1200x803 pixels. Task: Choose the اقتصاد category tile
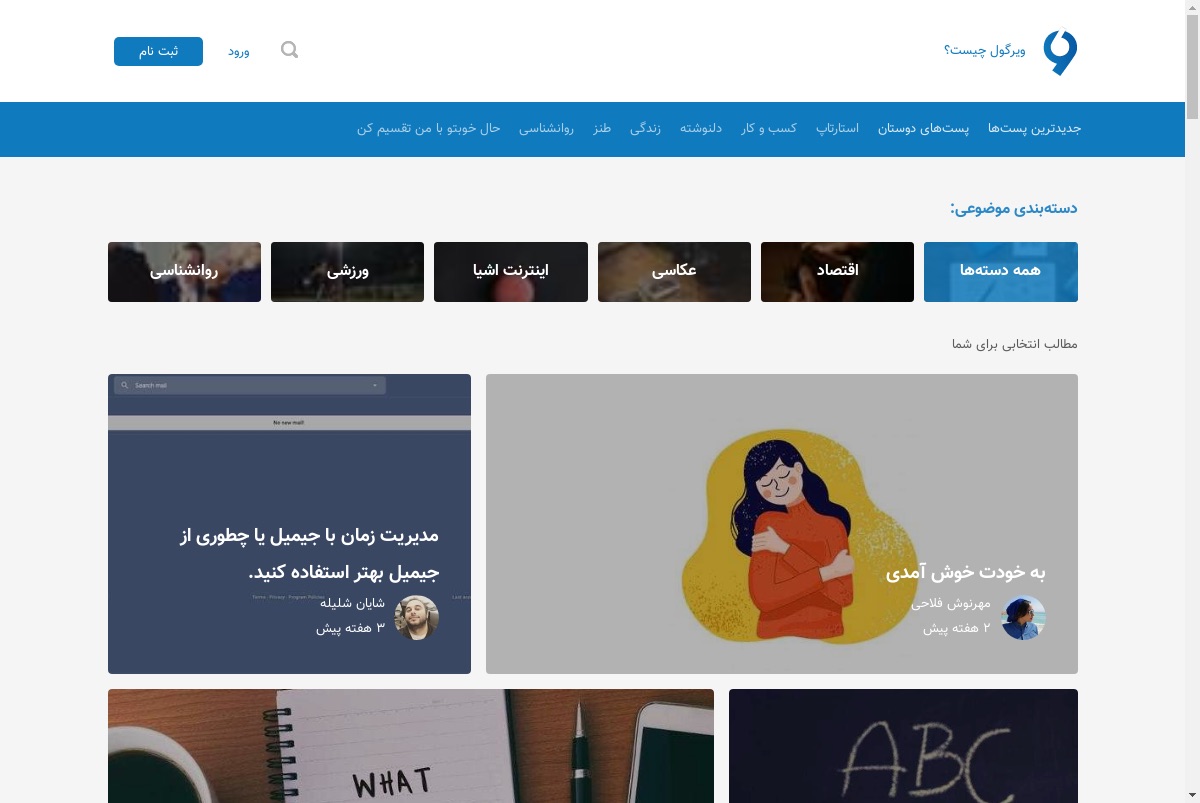tap(837, 272)
